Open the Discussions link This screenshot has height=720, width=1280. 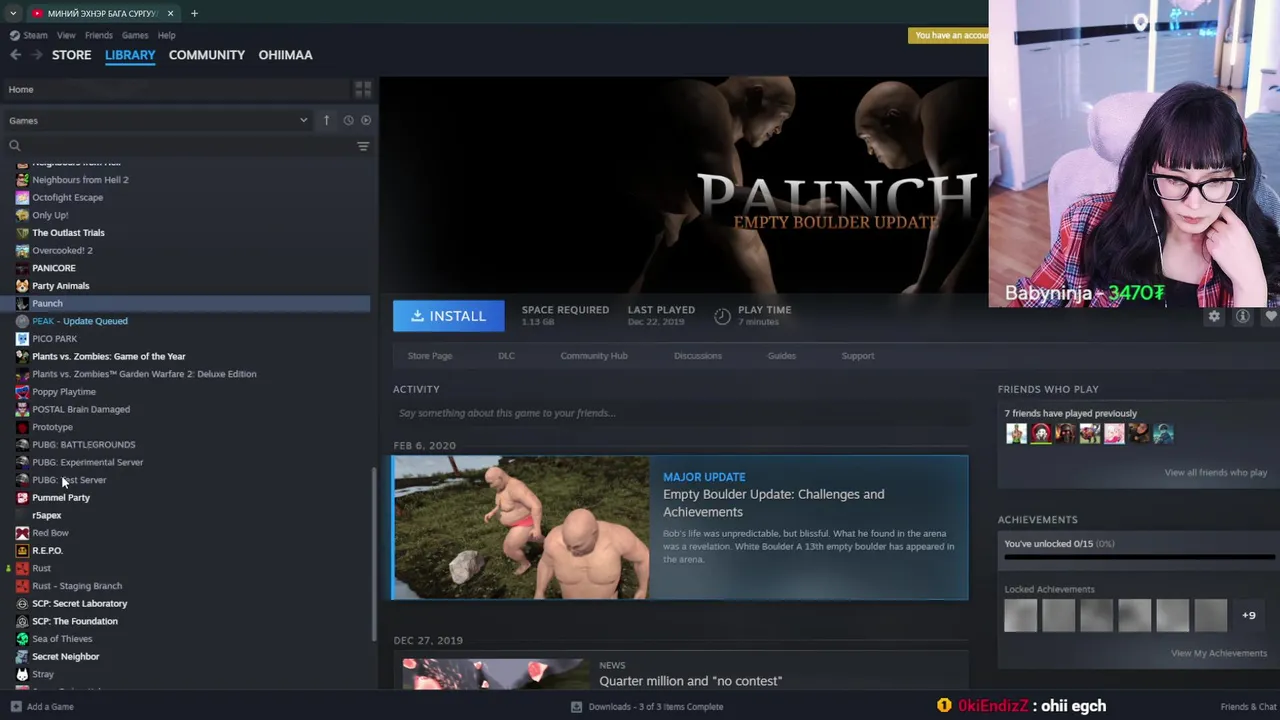click(x=697, y=356)
